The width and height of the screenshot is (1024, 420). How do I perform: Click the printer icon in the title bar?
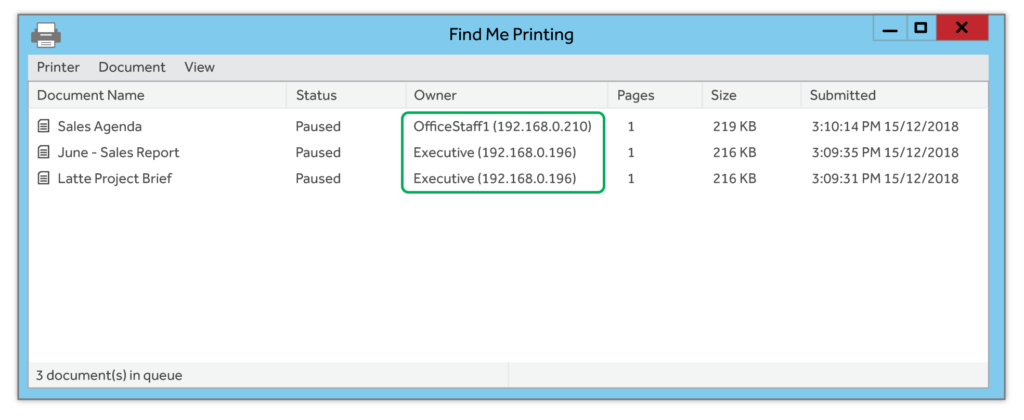pyautogui.click(x=46, y=35)
